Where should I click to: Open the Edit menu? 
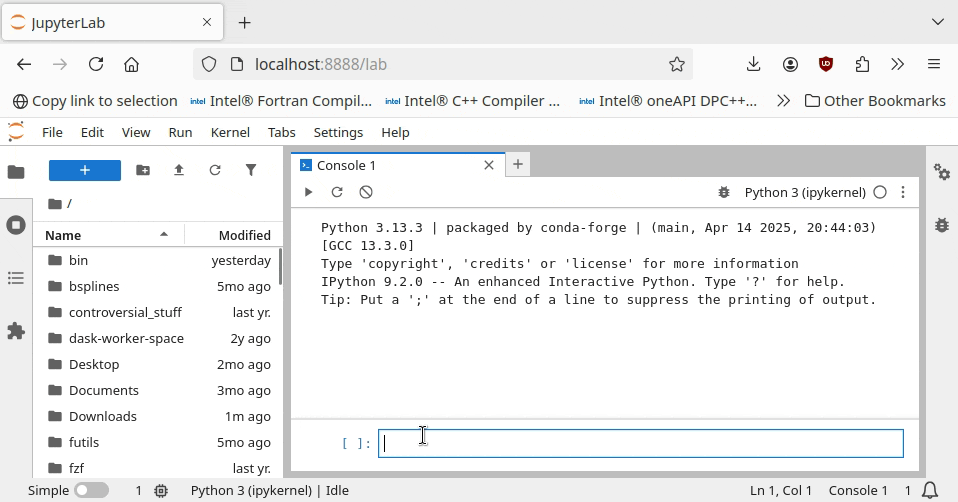92,133
